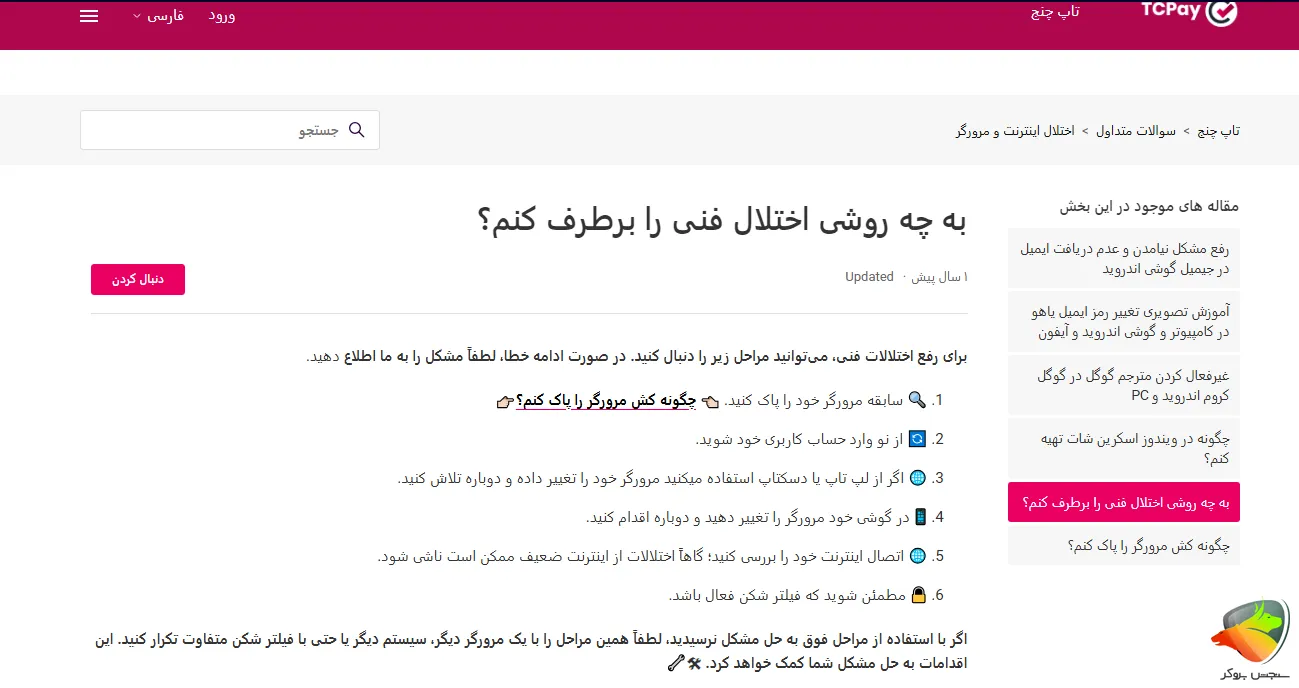Click the سنجش بروکر logo at bottom right
The width and height of the screenshot is (1299, 688).
(x=1250, y=634)
